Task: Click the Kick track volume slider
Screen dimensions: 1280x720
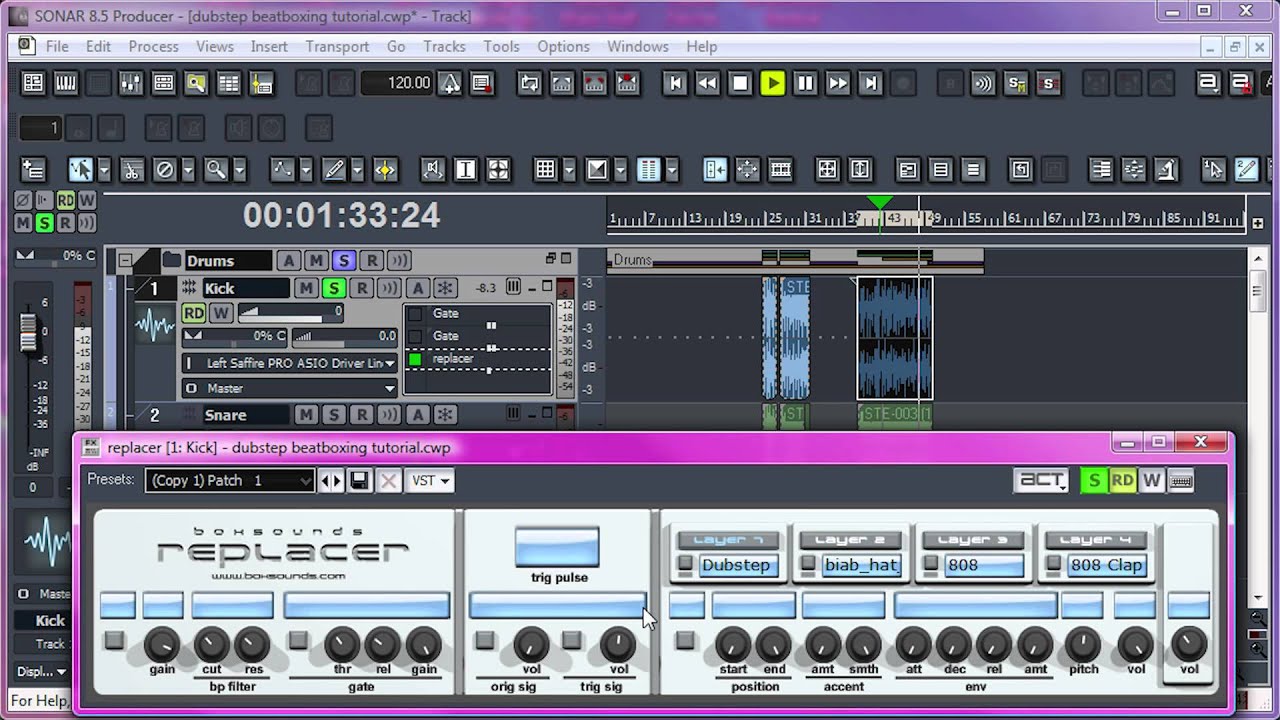Action: (290, 313)
